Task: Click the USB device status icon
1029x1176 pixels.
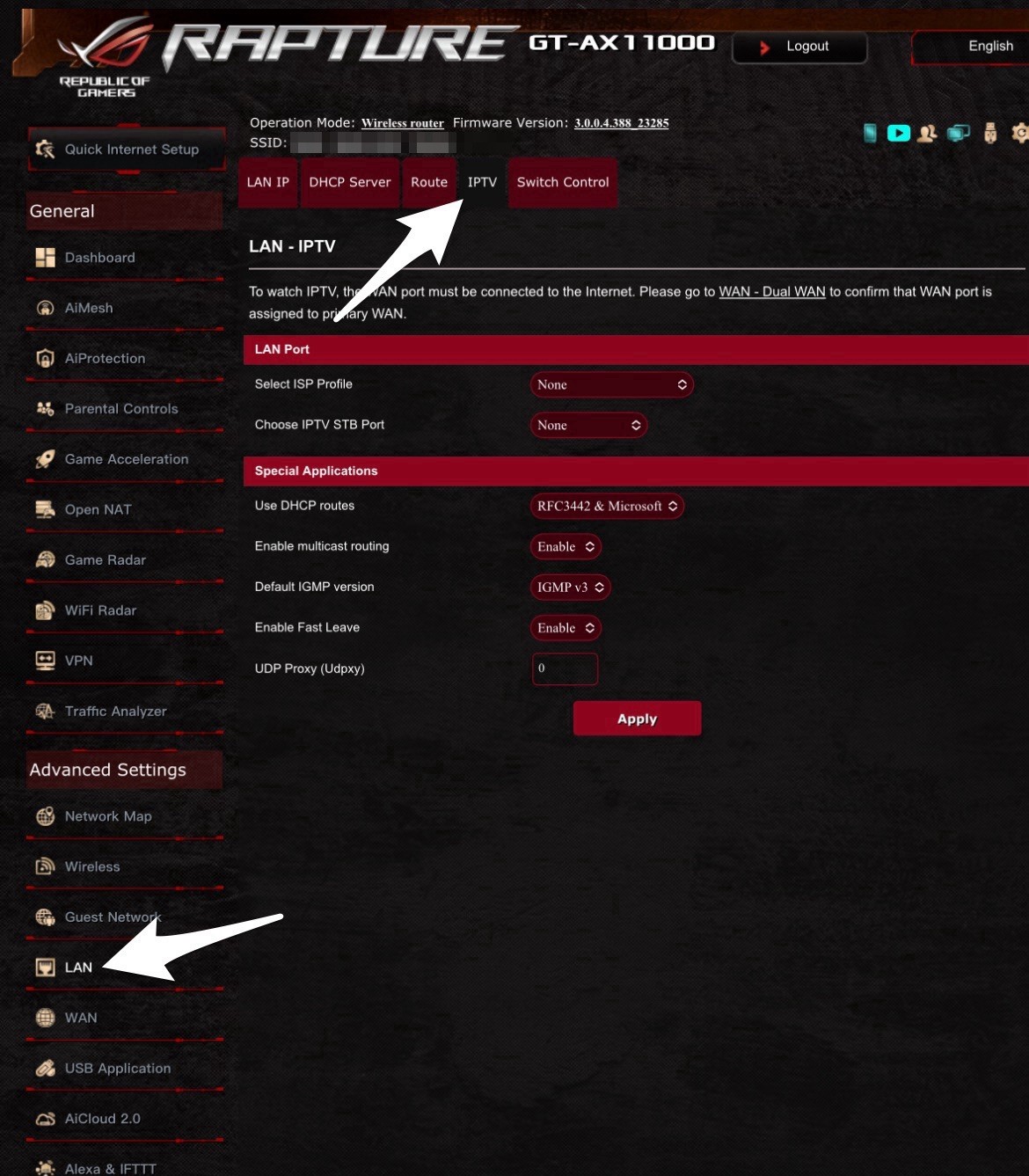Action: coord(990,133)
